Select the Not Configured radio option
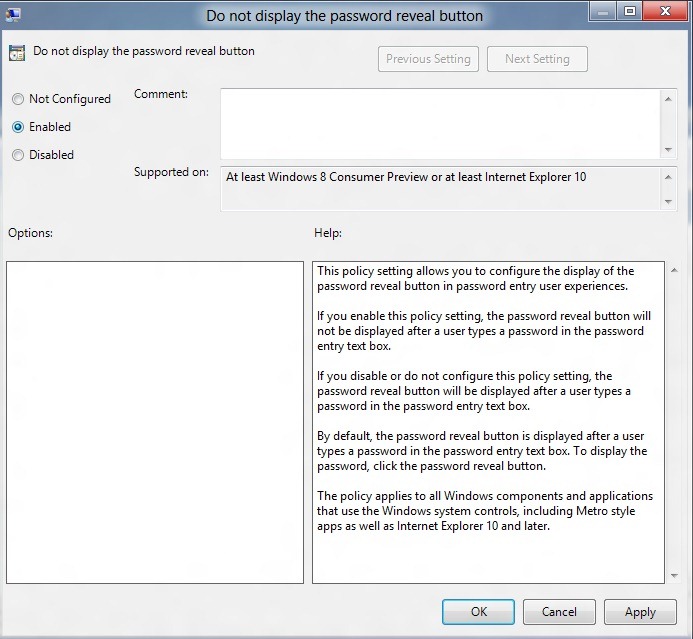The width and height of the screenshot is (693, 639). [18, 99]
